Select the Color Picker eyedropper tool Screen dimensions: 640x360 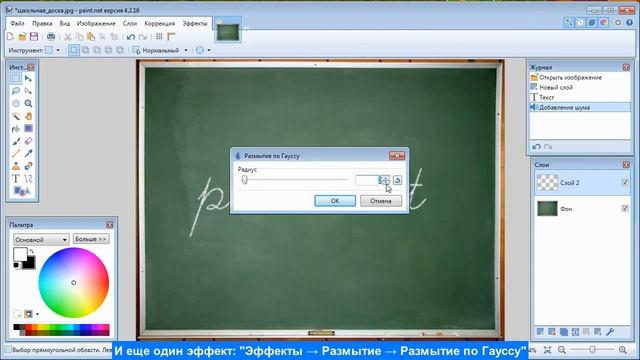(28, 153)
